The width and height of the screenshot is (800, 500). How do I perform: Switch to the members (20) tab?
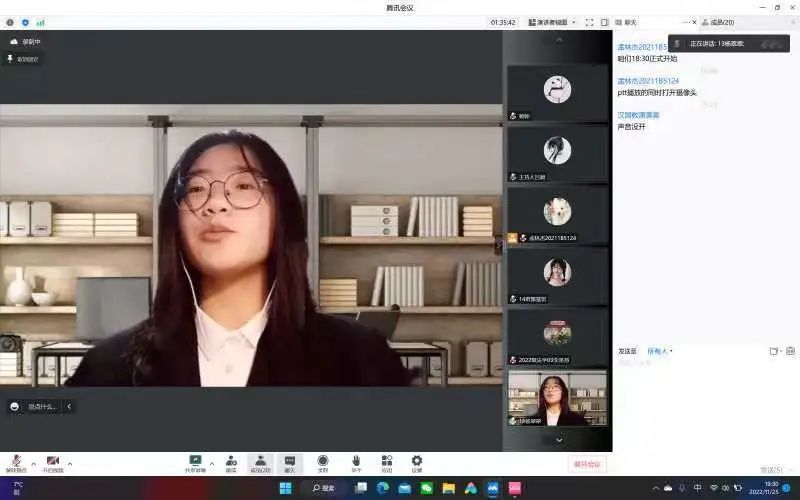click(x=718, y=22)
